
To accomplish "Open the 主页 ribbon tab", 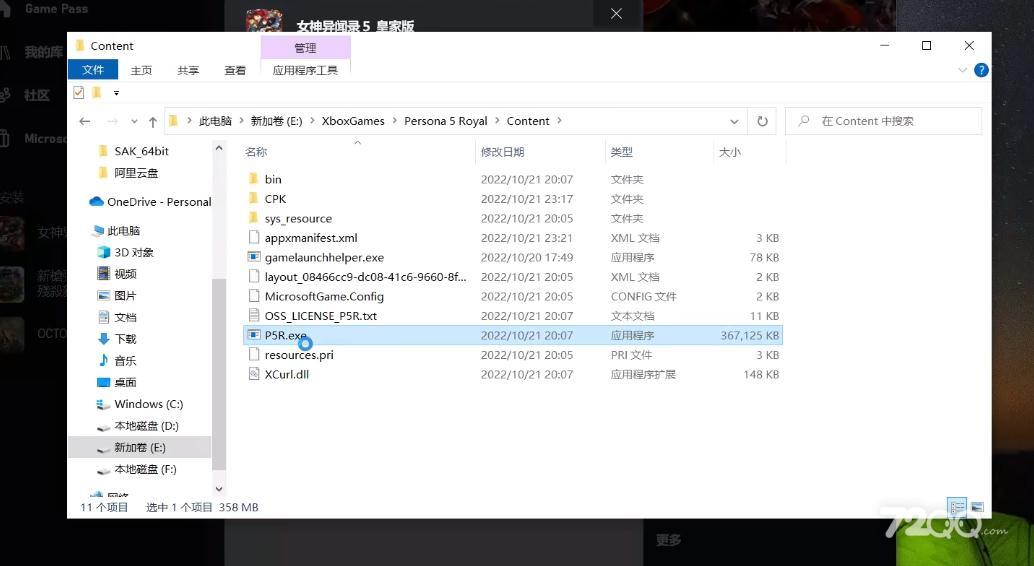I will pyautogui.click(x=141, y=70).
